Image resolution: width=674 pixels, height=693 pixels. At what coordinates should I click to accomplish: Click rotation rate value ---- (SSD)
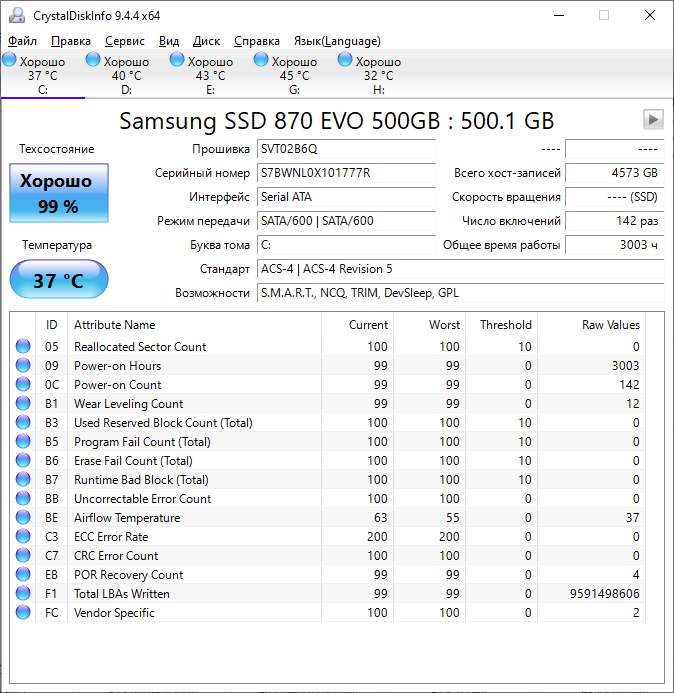click(x=615, y=197)
